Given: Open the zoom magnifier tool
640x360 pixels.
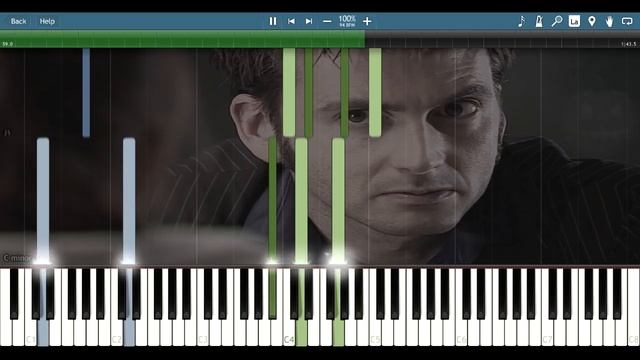Looking at the screenshot, I should (557, 21).
